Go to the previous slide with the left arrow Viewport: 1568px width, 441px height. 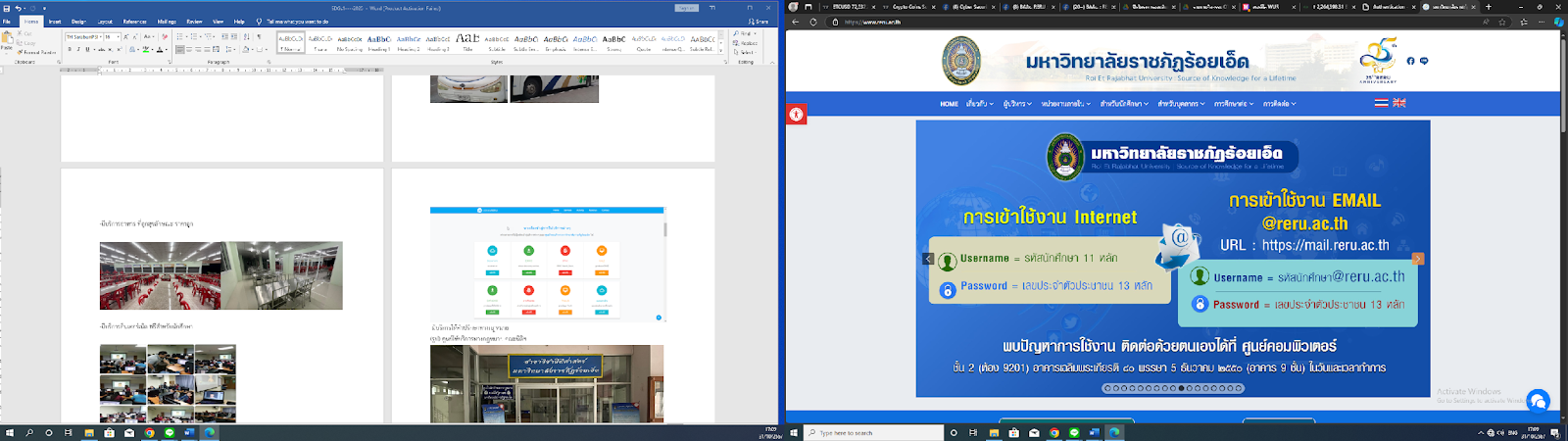point(928,259)
